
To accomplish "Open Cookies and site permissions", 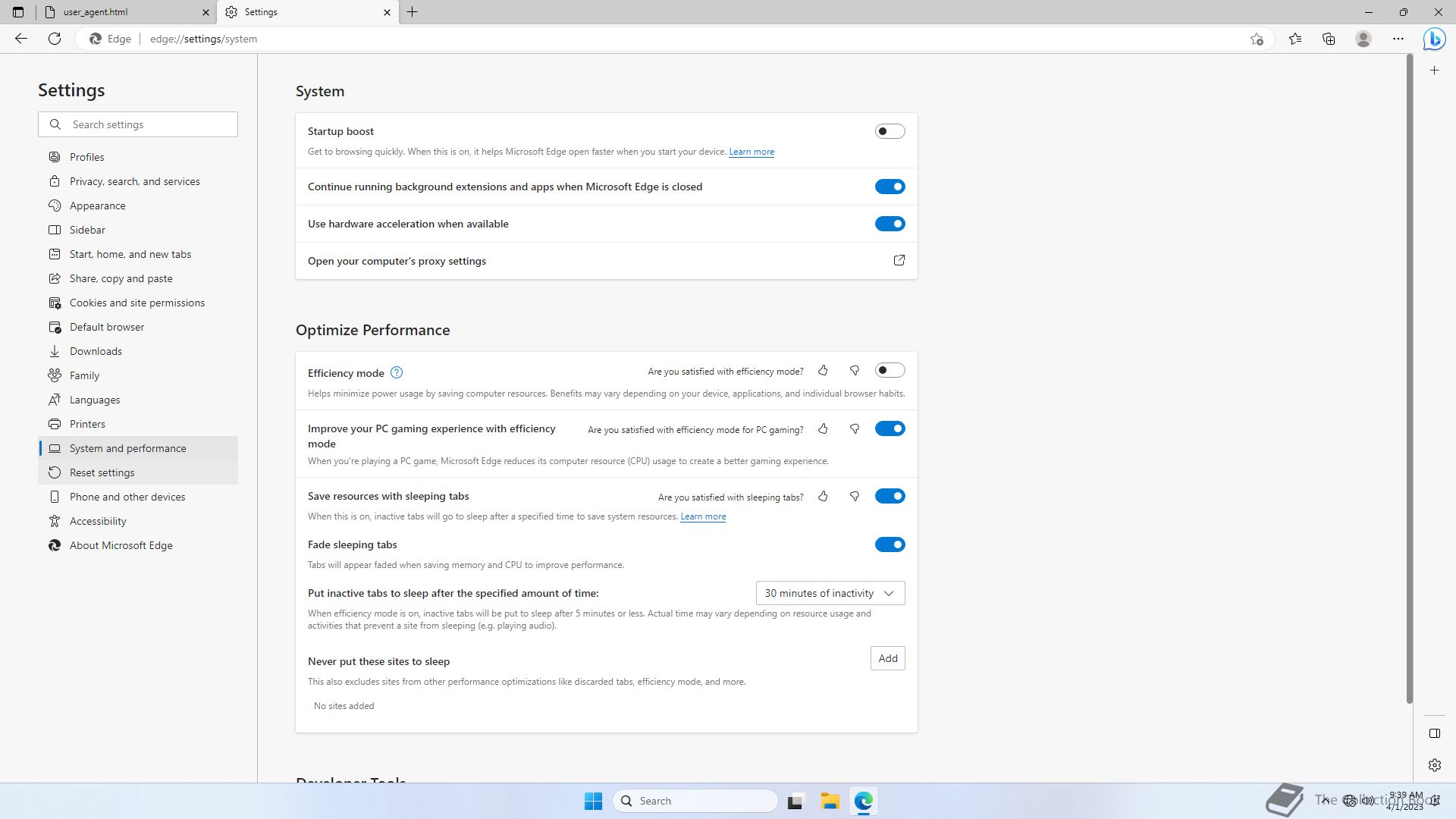I will (x=138, y=303).
